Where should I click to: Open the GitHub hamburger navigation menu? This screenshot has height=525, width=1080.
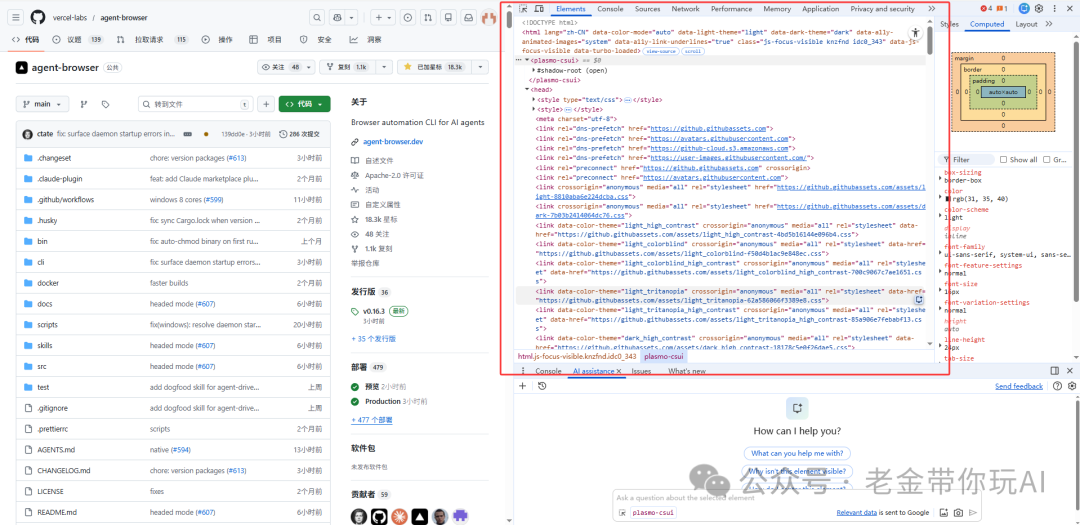[15, 17]
